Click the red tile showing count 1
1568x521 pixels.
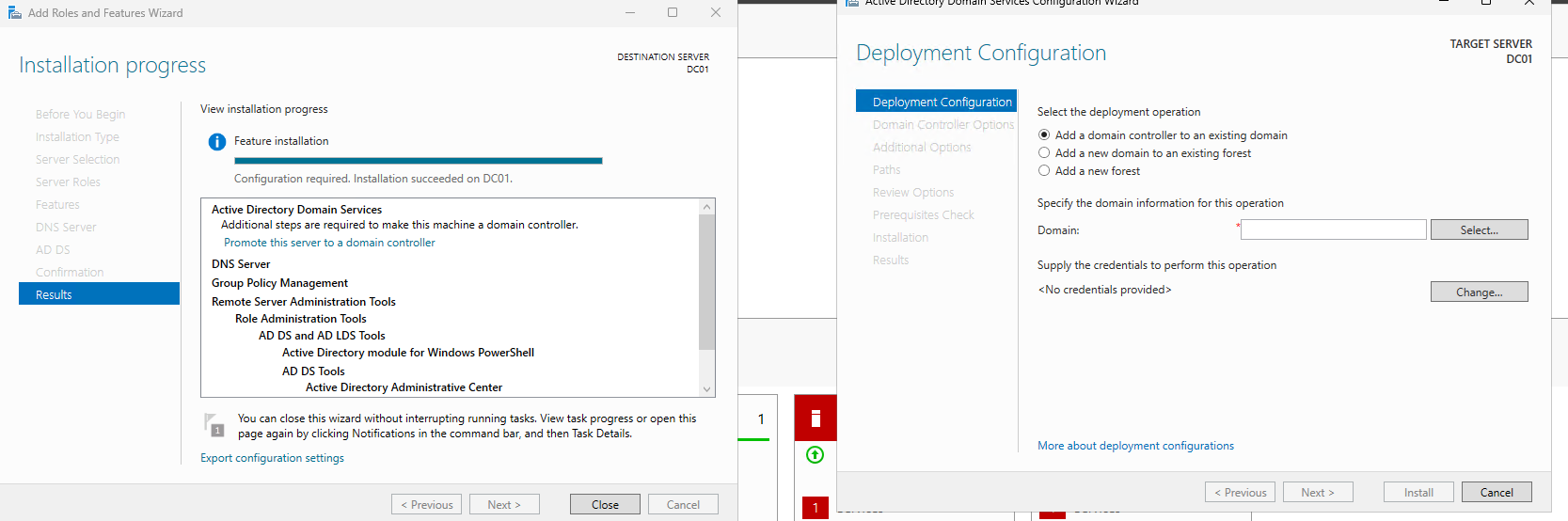tap(816, 508)
